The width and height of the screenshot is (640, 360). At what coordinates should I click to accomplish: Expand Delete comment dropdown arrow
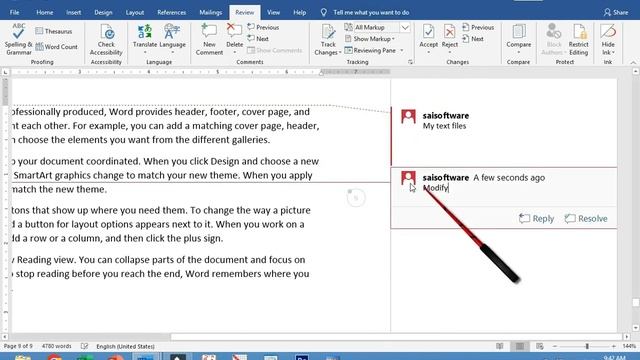(x=234, y=53)
